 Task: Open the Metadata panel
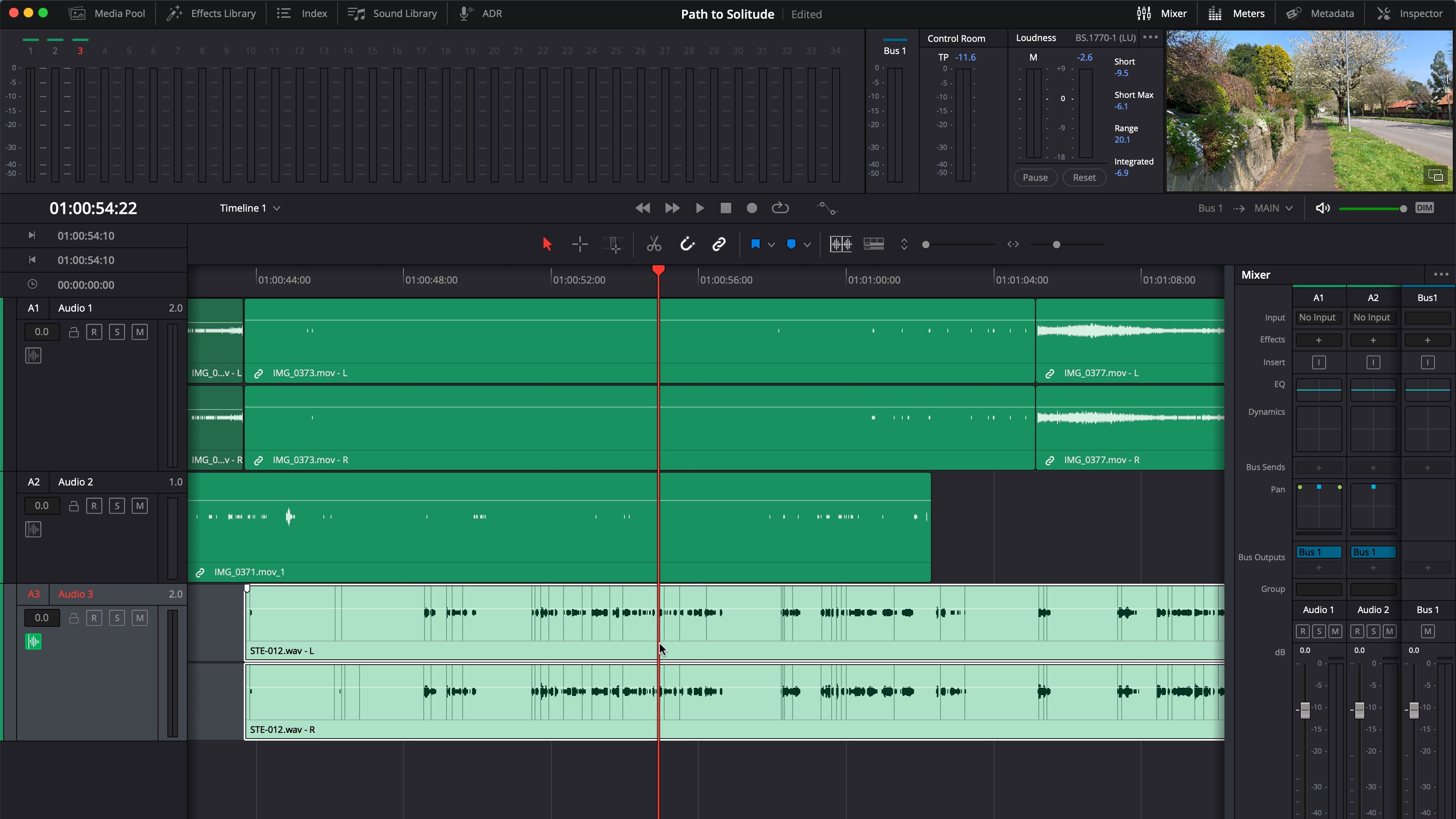1320,13
